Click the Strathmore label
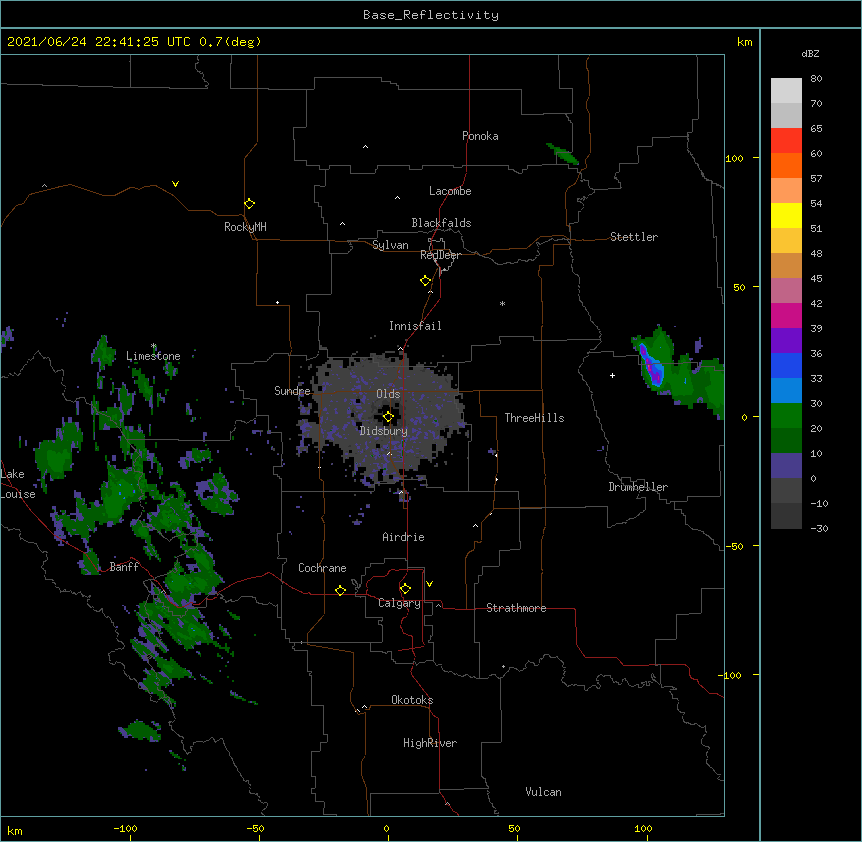The width and height of the screenshot is (862, 842). tap(516, 608)
